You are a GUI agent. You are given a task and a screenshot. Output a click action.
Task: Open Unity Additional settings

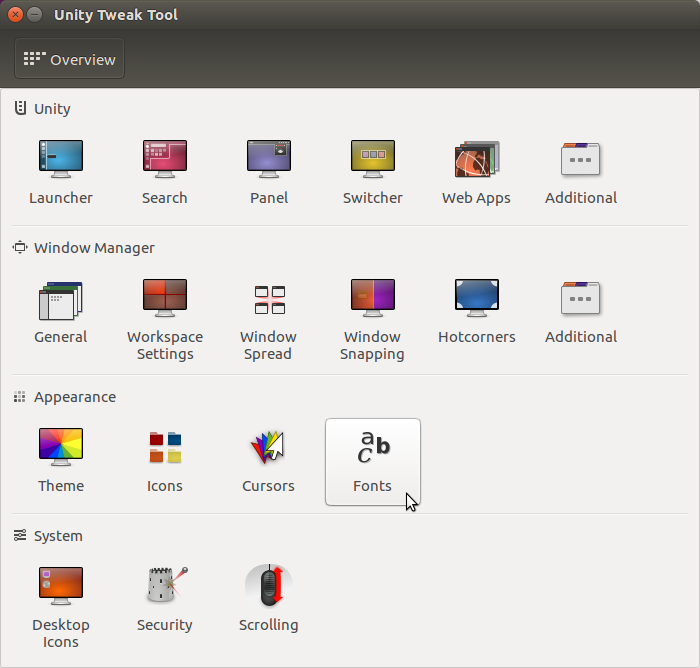click(581, 171)
